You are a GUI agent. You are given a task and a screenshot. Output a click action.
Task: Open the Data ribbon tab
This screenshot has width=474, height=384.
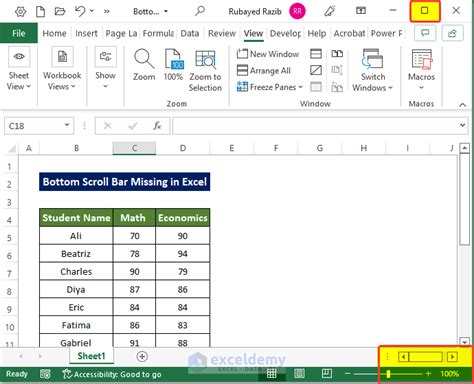tap(190, 33)
